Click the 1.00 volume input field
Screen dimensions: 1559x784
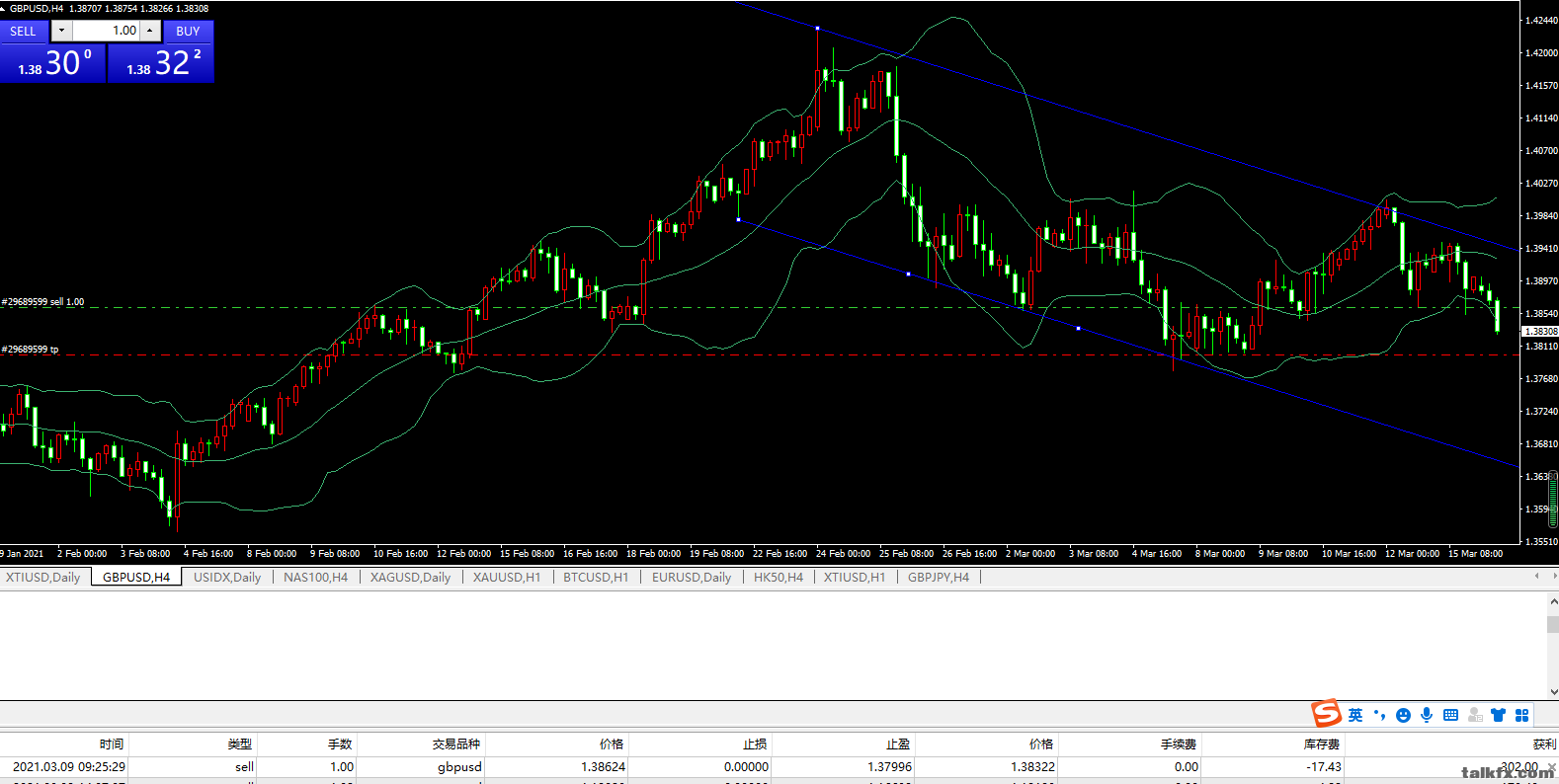pyautogui.click(x=106, y=31)
